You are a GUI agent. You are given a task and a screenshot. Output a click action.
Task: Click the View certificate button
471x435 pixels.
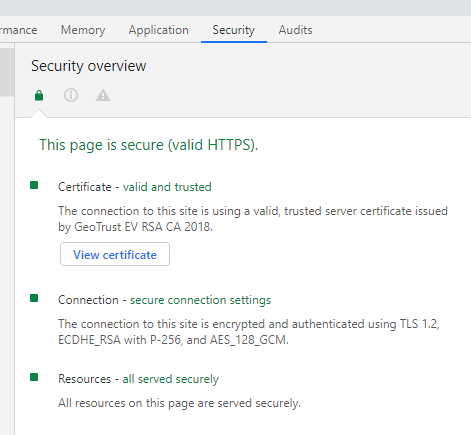click(115, 254)
